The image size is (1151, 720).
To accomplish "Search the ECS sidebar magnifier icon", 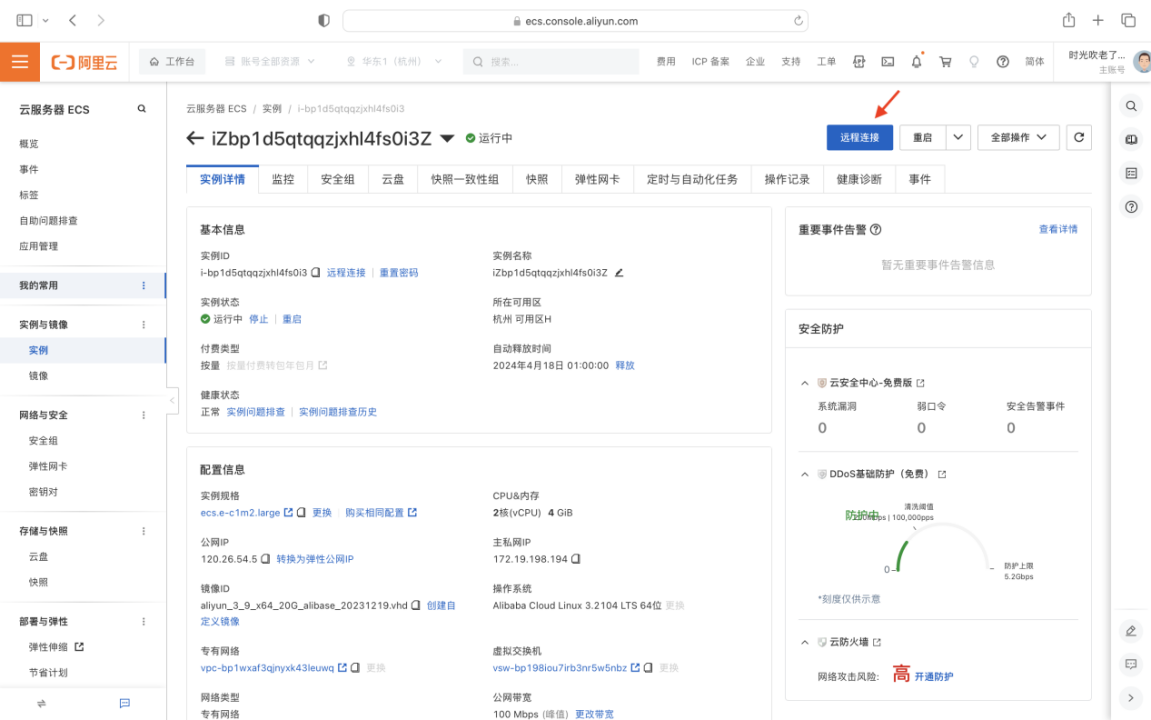I will 142,109.
